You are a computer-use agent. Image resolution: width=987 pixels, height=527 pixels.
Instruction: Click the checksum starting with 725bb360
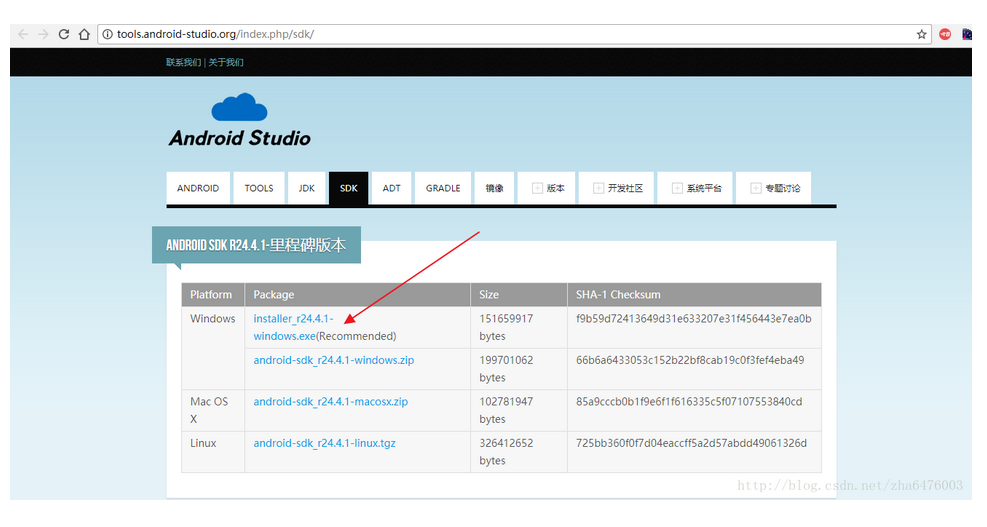click(x=691, y=443)
